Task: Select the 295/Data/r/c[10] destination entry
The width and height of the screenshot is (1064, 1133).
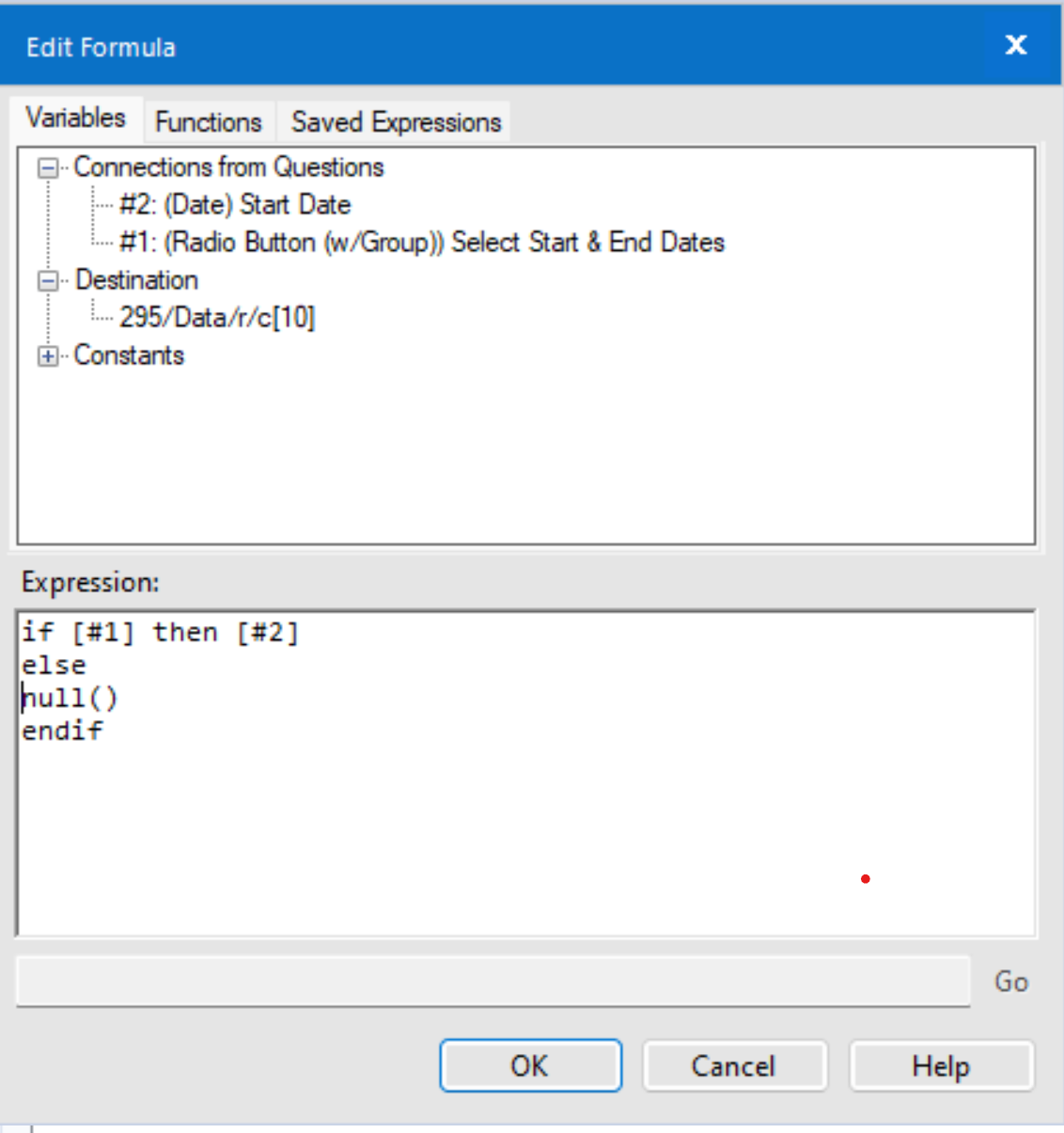Action: point(217,318)
